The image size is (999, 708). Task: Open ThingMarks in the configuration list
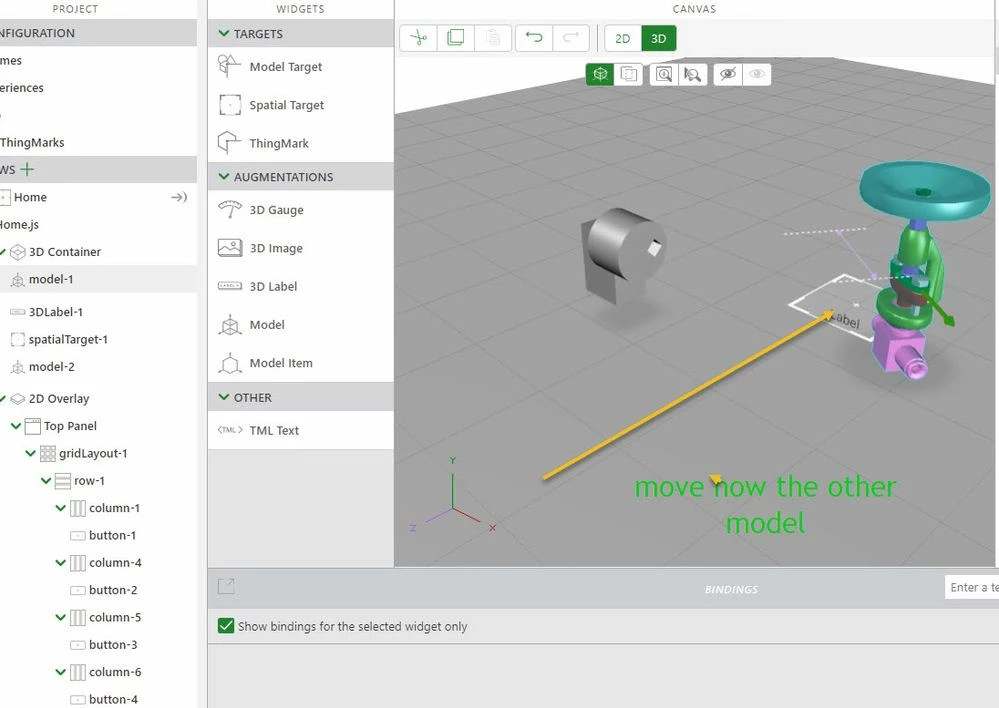(32, 142)
